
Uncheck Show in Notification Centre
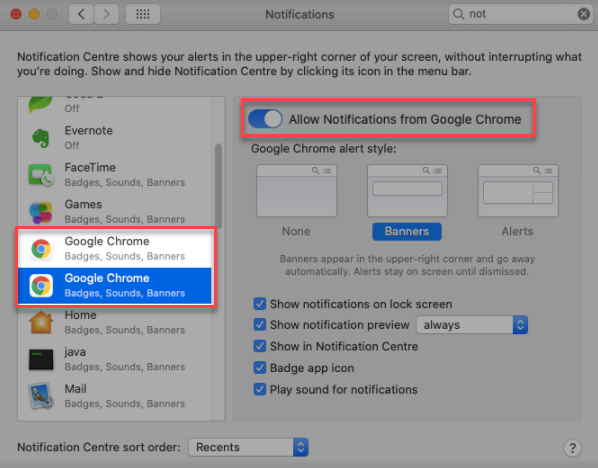coord(260,346)
